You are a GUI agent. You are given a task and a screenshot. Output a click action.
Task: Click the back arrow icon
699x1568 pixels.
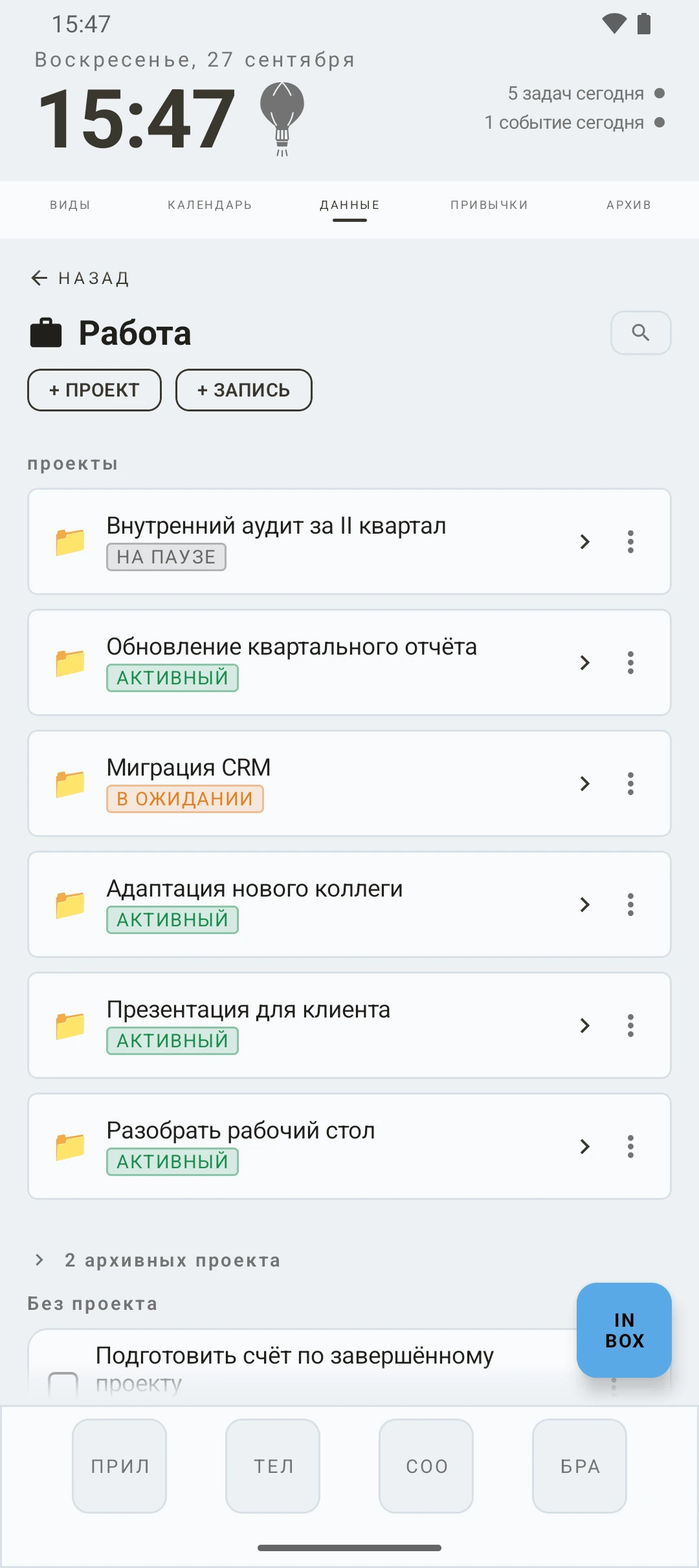[x=39, y=278]
